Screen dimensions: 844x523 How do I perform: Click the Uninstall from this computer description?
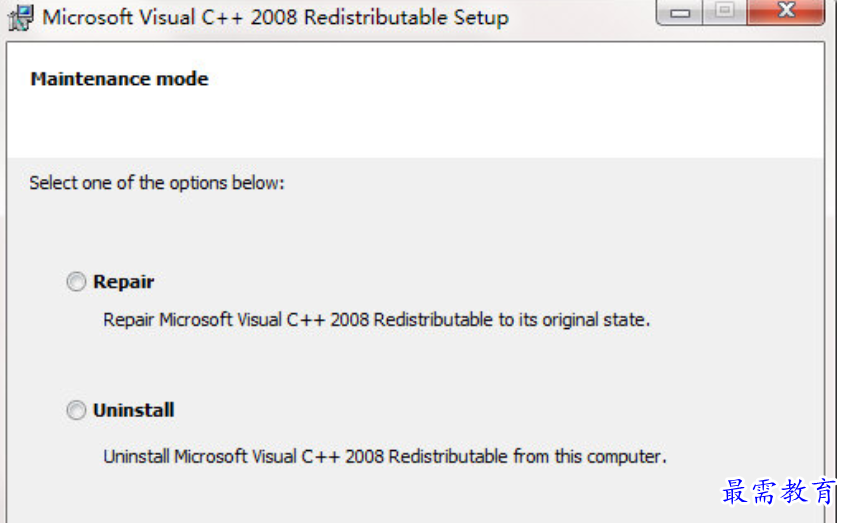pyautogui.click(x=385, y=456)
